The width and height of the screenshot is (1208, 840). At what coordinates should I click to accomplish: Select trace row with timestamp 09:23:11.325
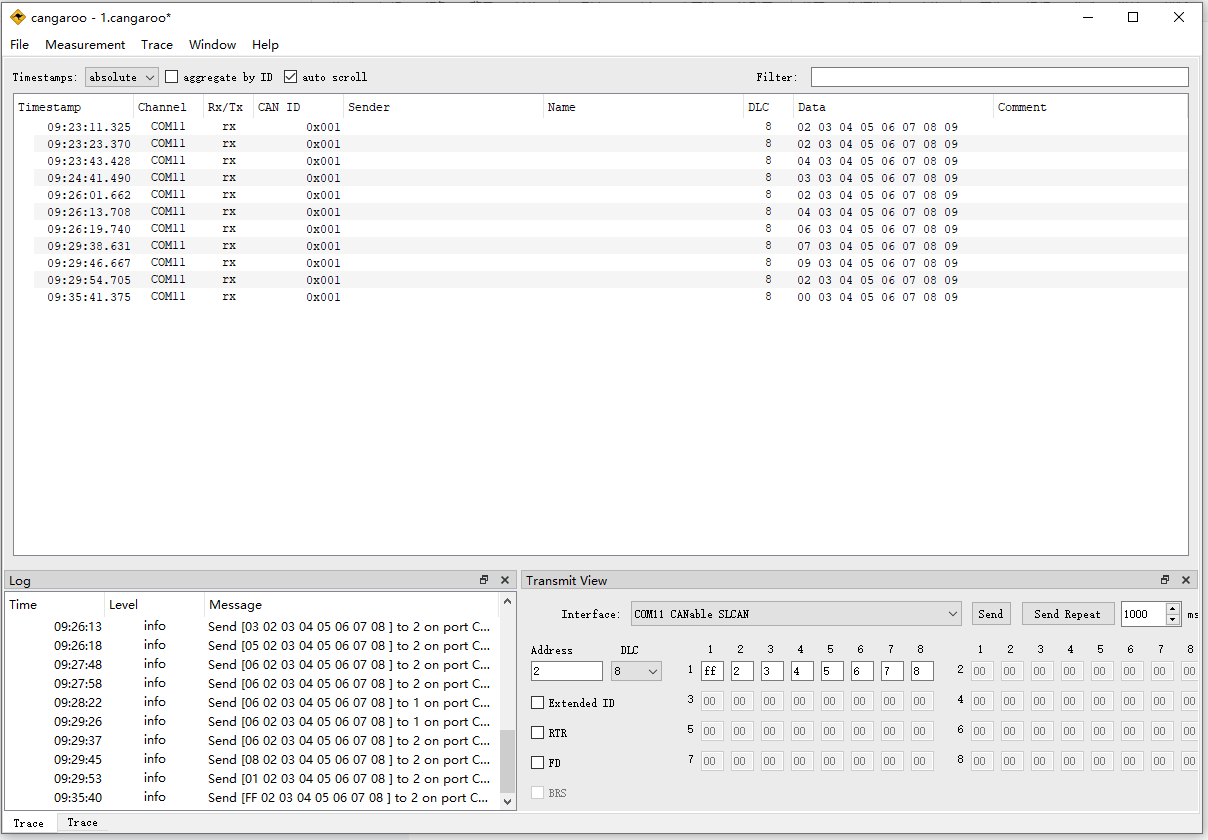(x=601, y=127)
